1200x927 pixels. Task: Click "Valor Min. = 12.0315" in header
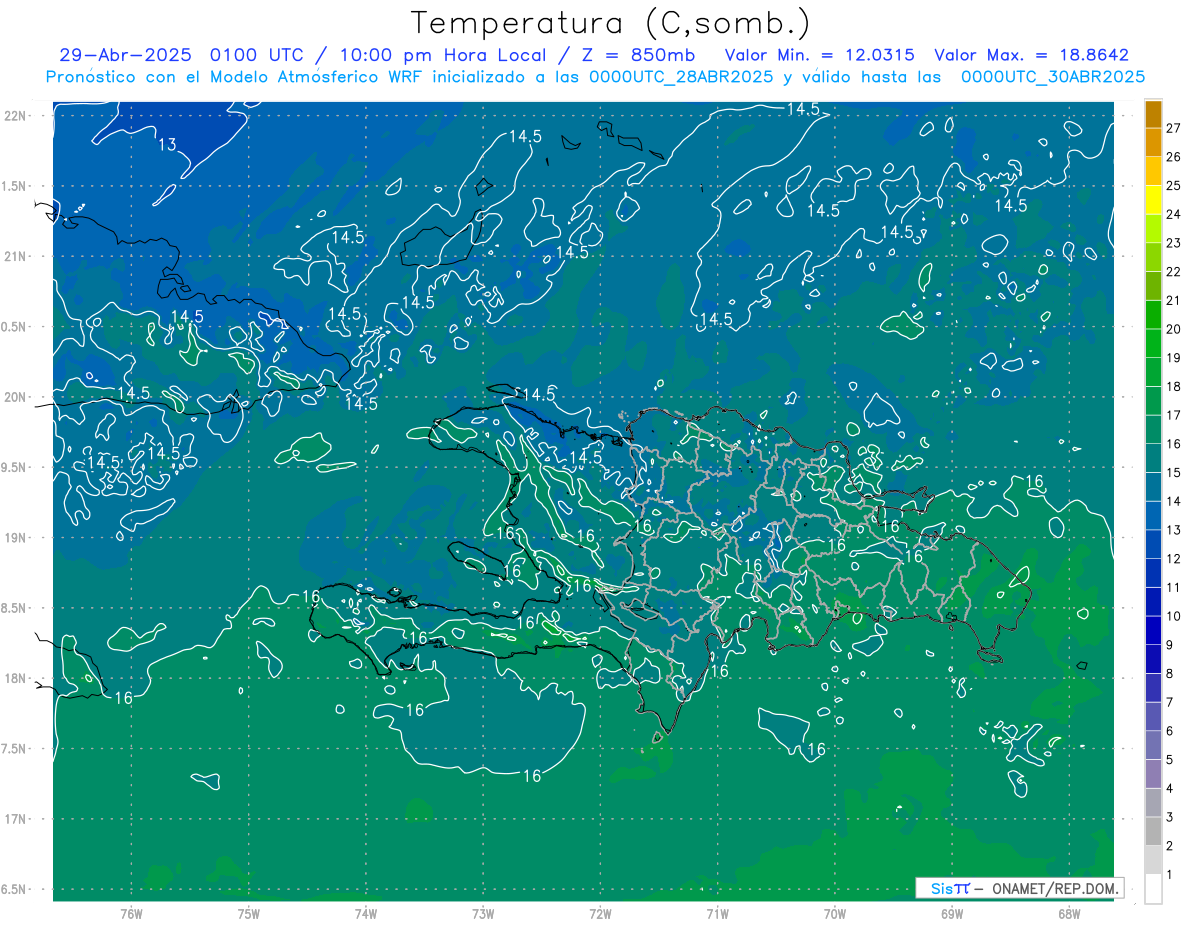pos(820,55)
